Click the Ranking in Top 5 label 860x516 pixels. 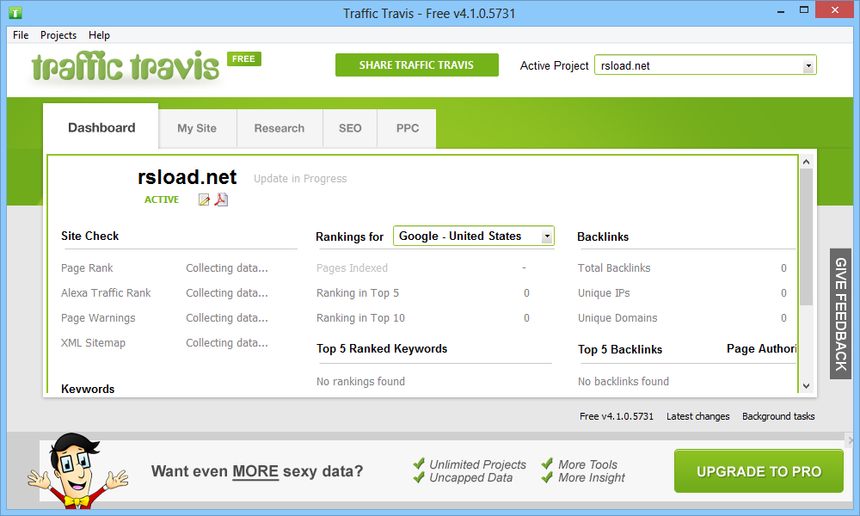pos(358,293)
